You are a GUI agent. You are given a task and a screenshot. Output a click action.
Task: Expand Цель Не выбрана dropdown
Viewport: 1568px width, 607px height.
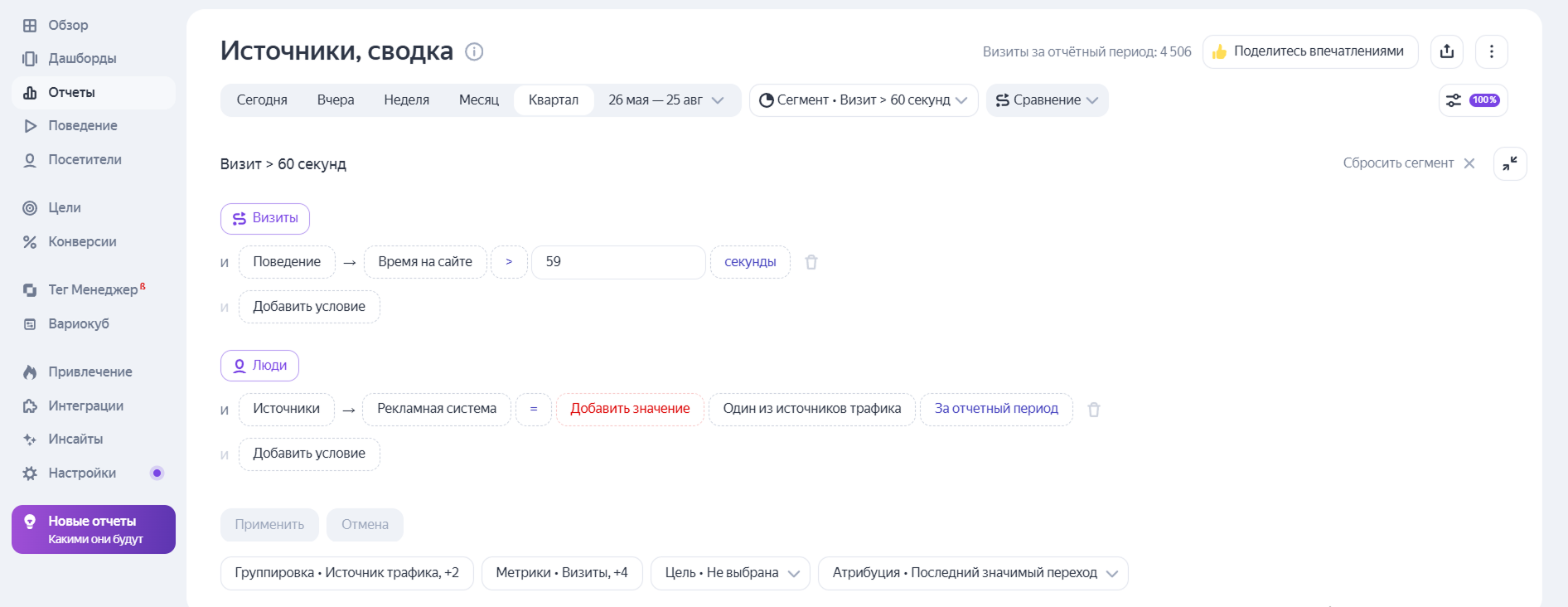coord(730,573)
